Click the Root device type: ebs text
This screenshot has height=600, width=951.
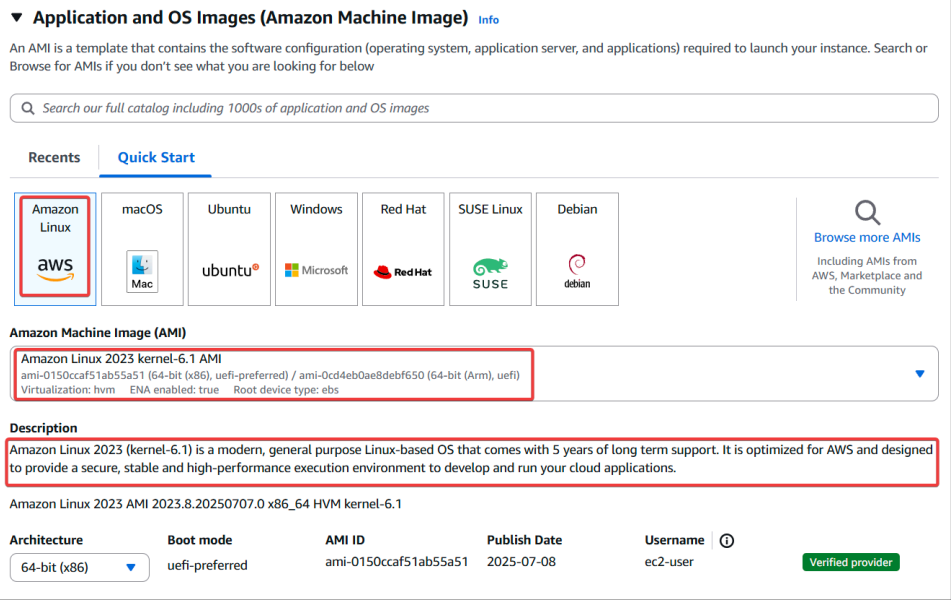click(x=286, y=390)
